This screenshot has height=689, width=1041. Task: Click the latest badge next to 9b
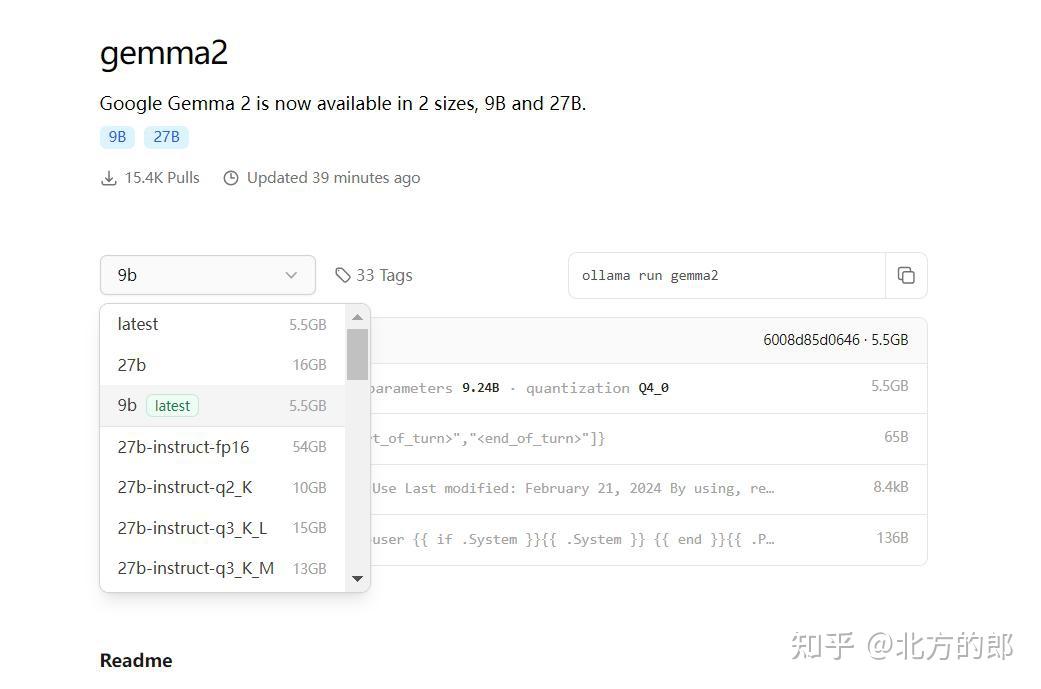(x=172, y=405)
